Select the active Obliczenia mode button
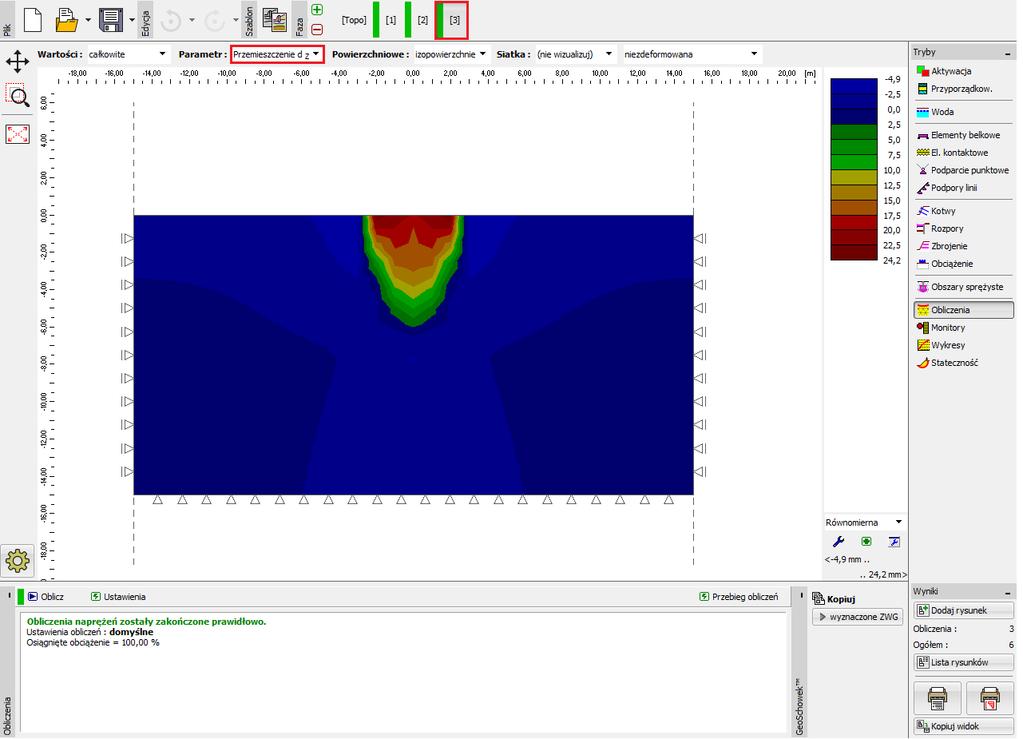1023x739 pixels. coord(964,310)
